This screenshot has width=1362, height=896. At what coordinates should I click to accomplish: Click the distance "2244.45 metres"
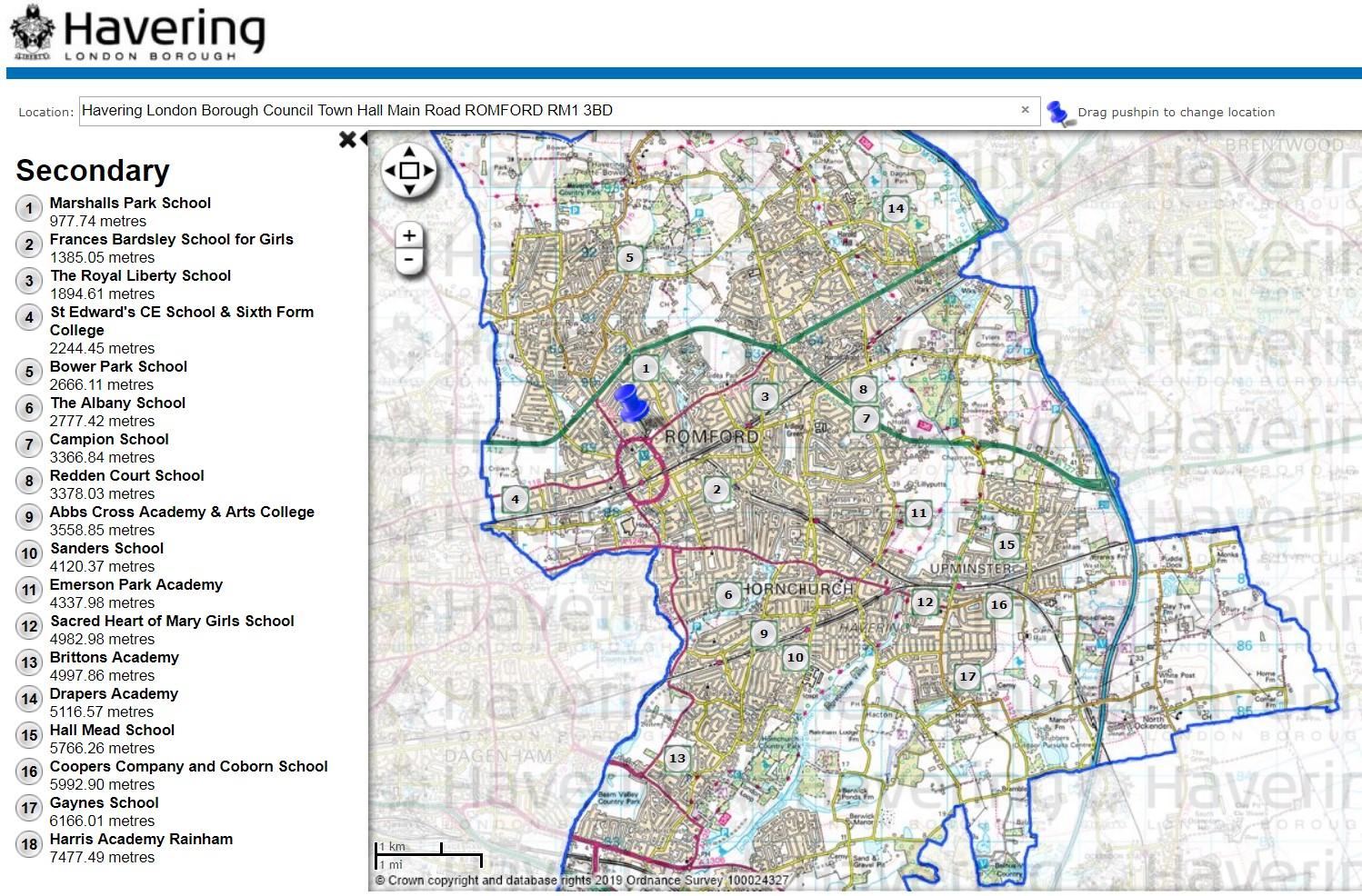[103, 348]
